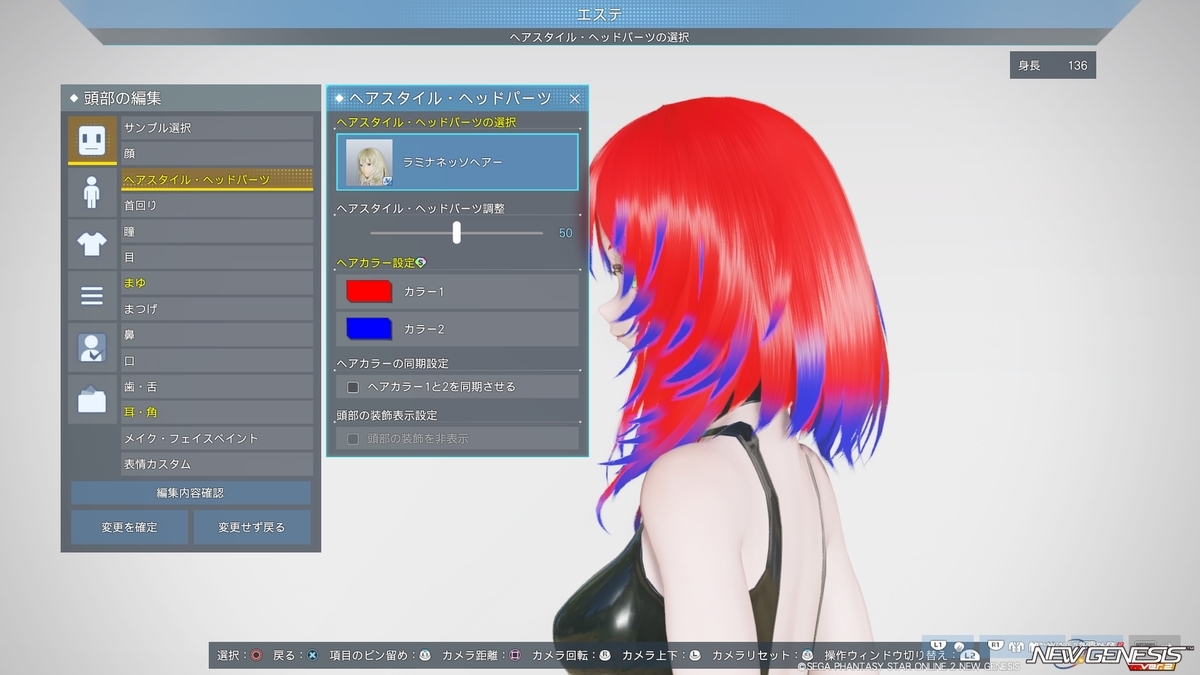Close the ヘアスタイル・ヘッドパーツ panel
Screen dimensions: 1200x675
click(x=574, y=98)
